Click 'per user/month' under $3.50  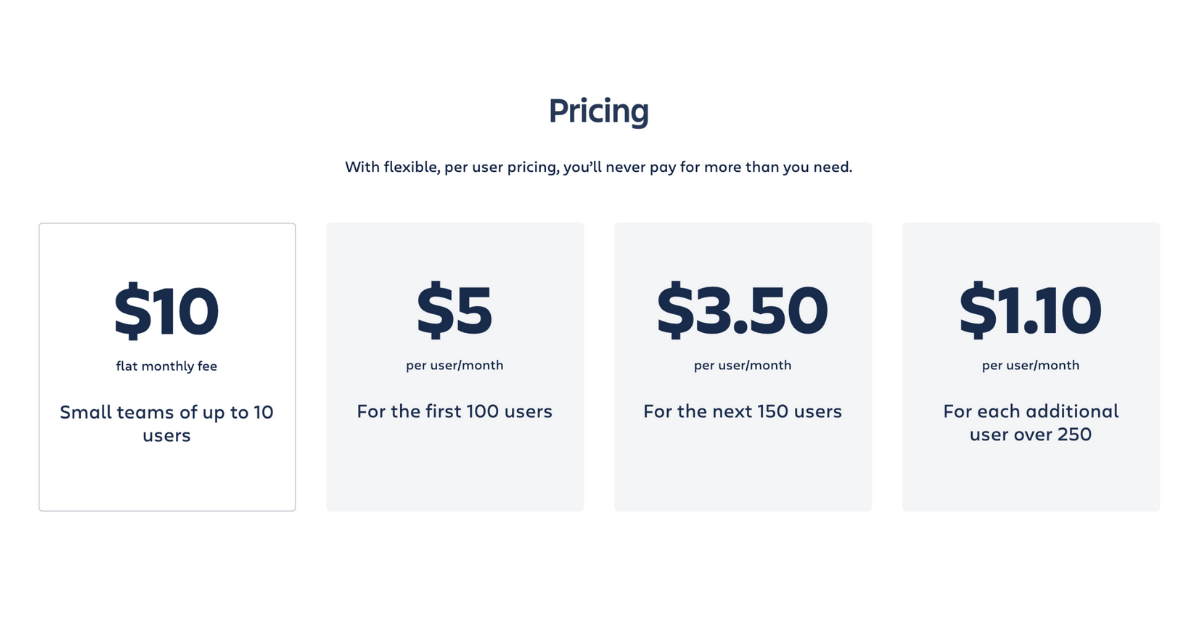click(743, 365)
